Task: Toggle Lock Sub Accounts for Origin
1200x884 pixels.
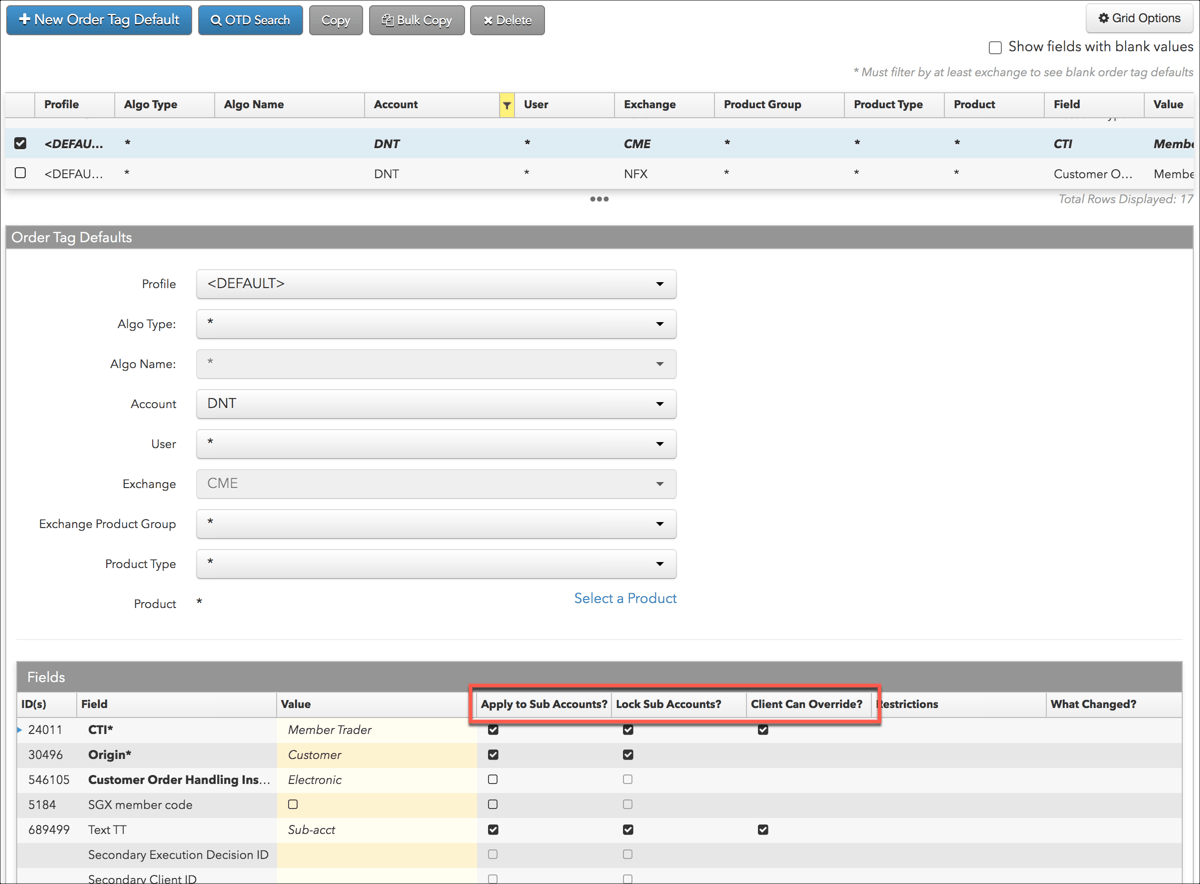Action: pos(628,755)
